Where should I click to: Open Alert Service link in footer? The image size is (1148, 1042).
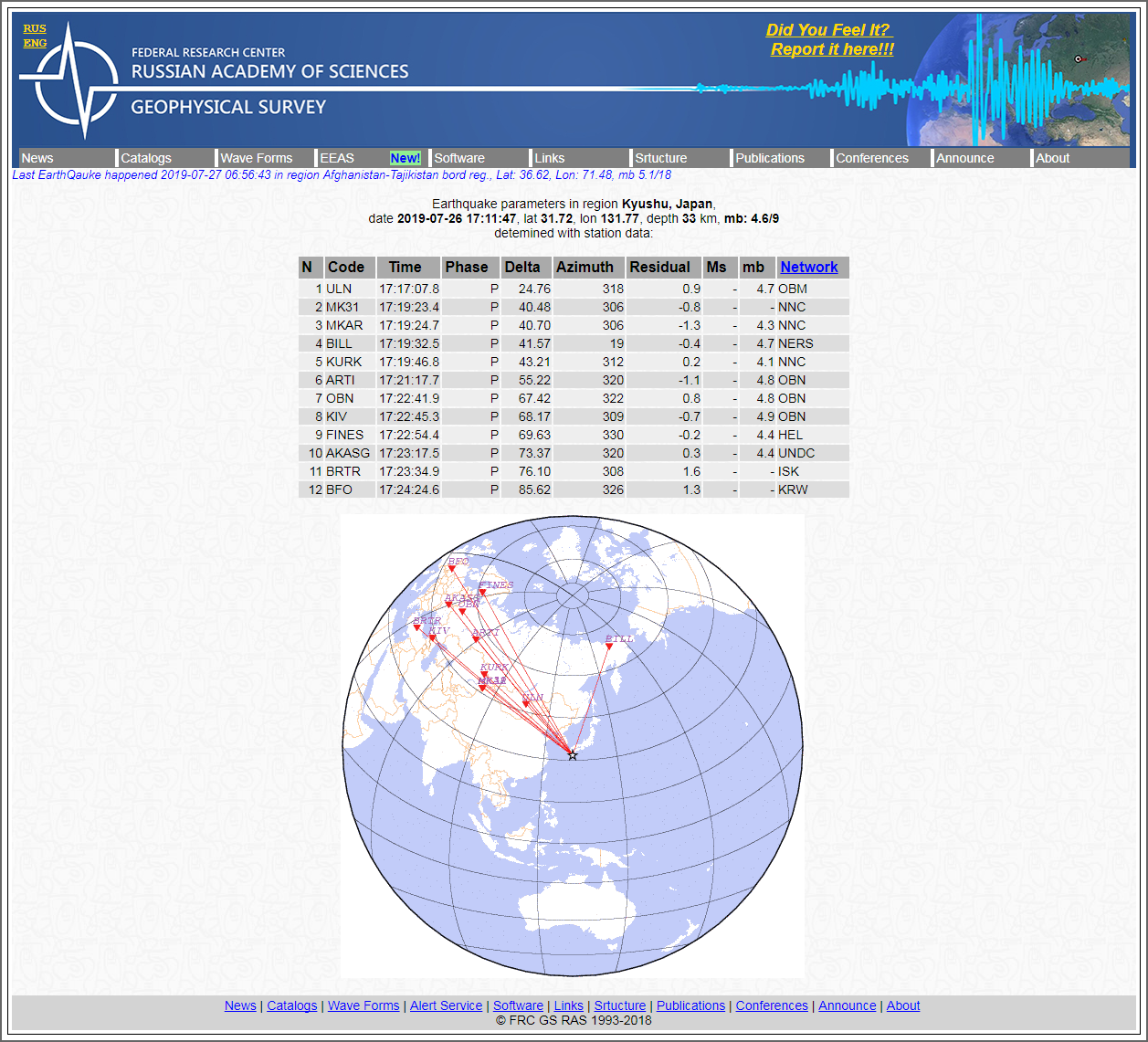446,1005
